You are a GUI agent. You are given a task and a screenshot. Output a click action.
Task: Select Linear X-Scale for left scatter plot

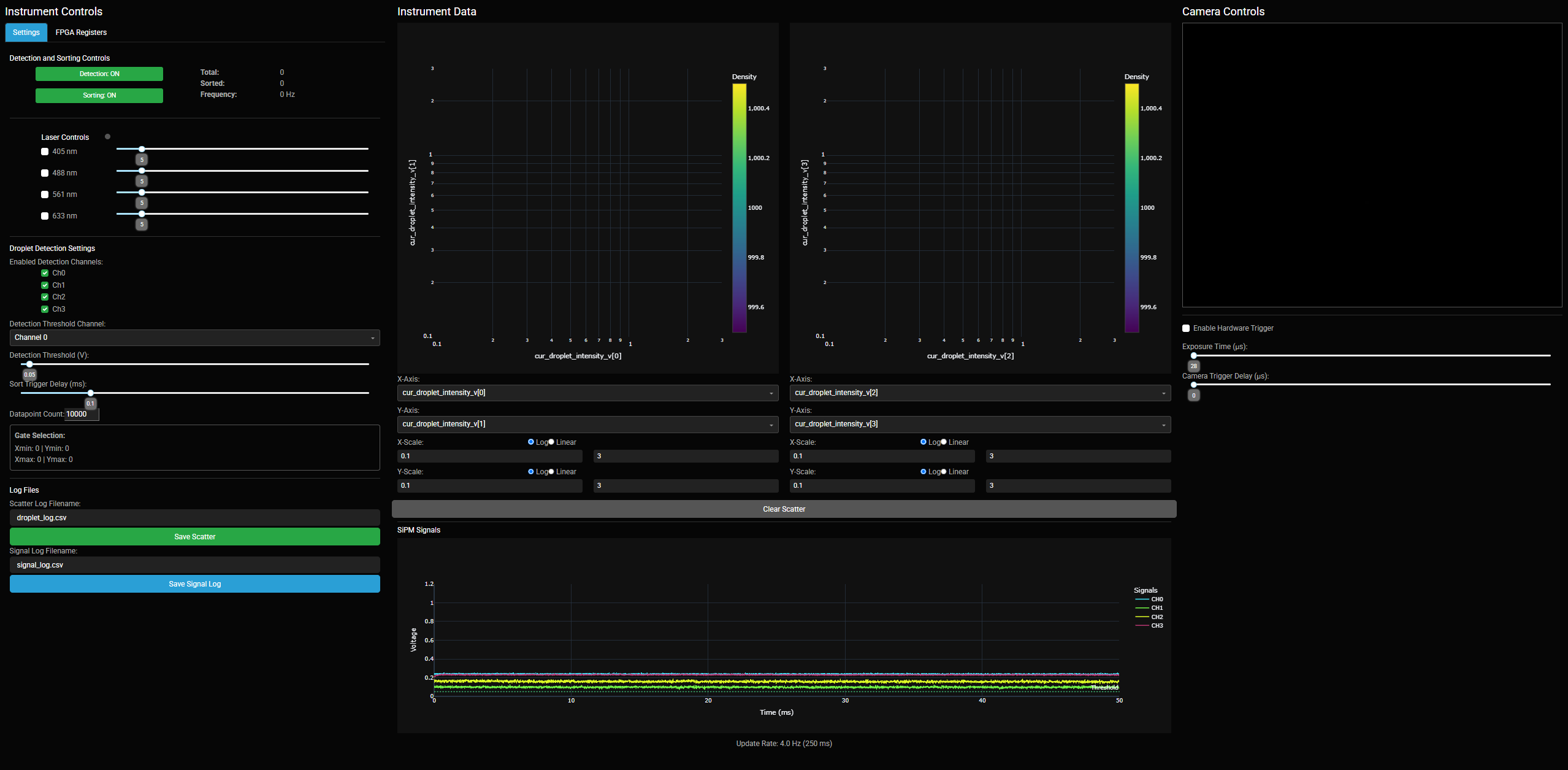[551, 442]
